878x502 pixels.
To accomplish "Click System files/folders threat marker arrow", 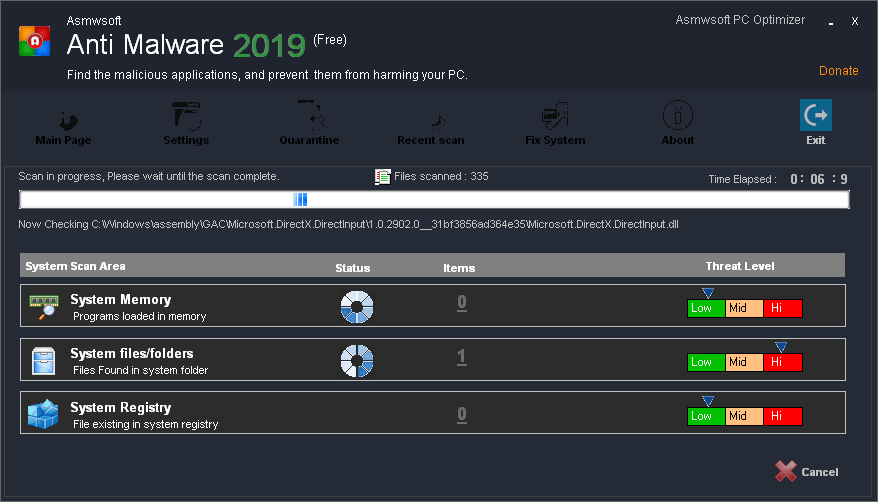I will [x=781, y=347].
